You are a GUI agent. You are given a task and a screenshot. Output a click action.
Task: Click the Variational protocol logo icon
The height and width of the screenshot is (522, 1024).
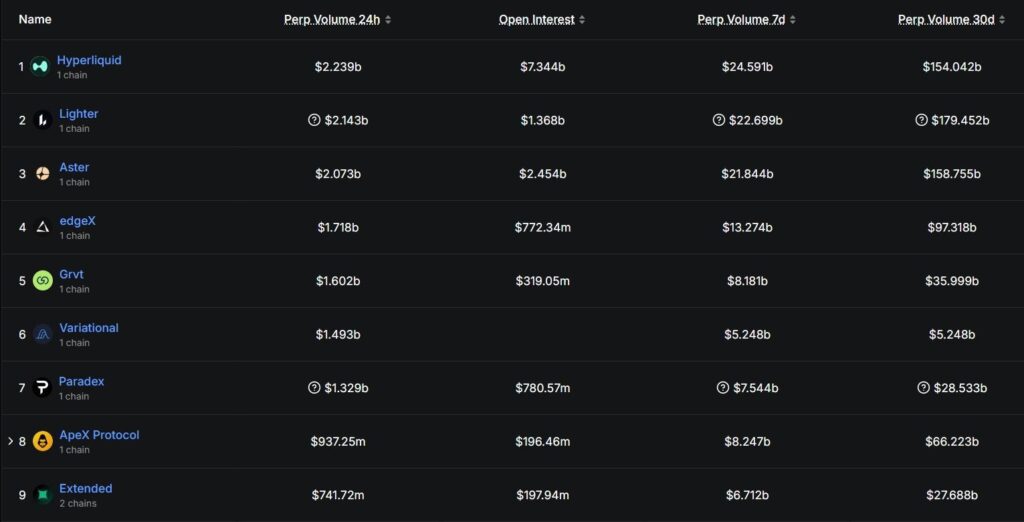[42, 334]
